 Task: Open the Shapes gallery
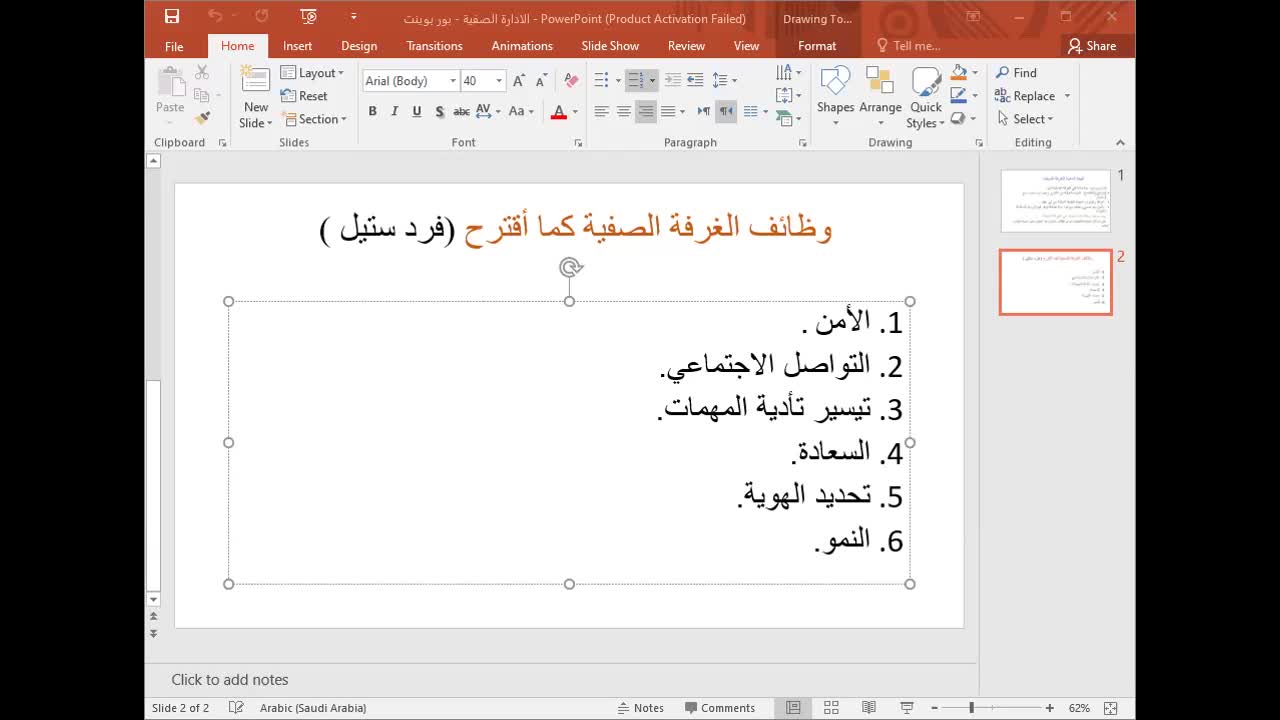click(x=835, y=97)
